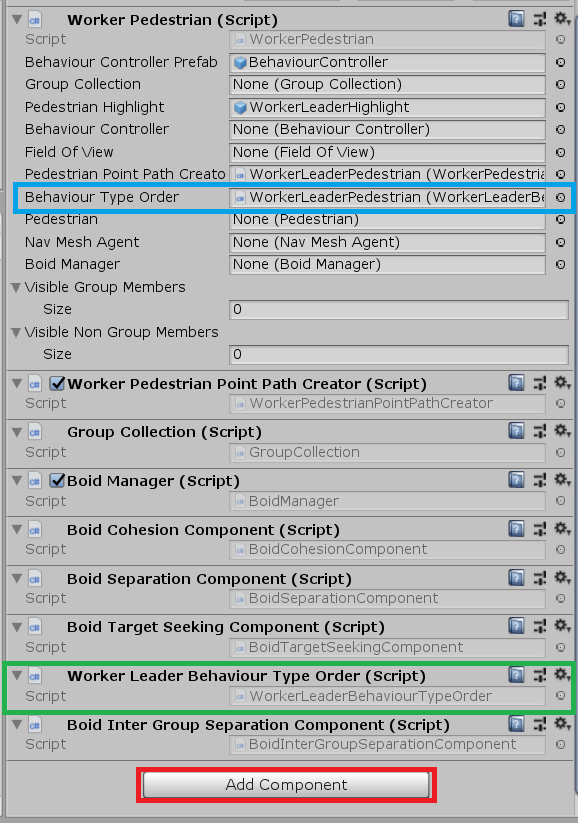Screen dimensions: 578x823
Task: Open presets for Group Collection script
Action: (540, 431)
